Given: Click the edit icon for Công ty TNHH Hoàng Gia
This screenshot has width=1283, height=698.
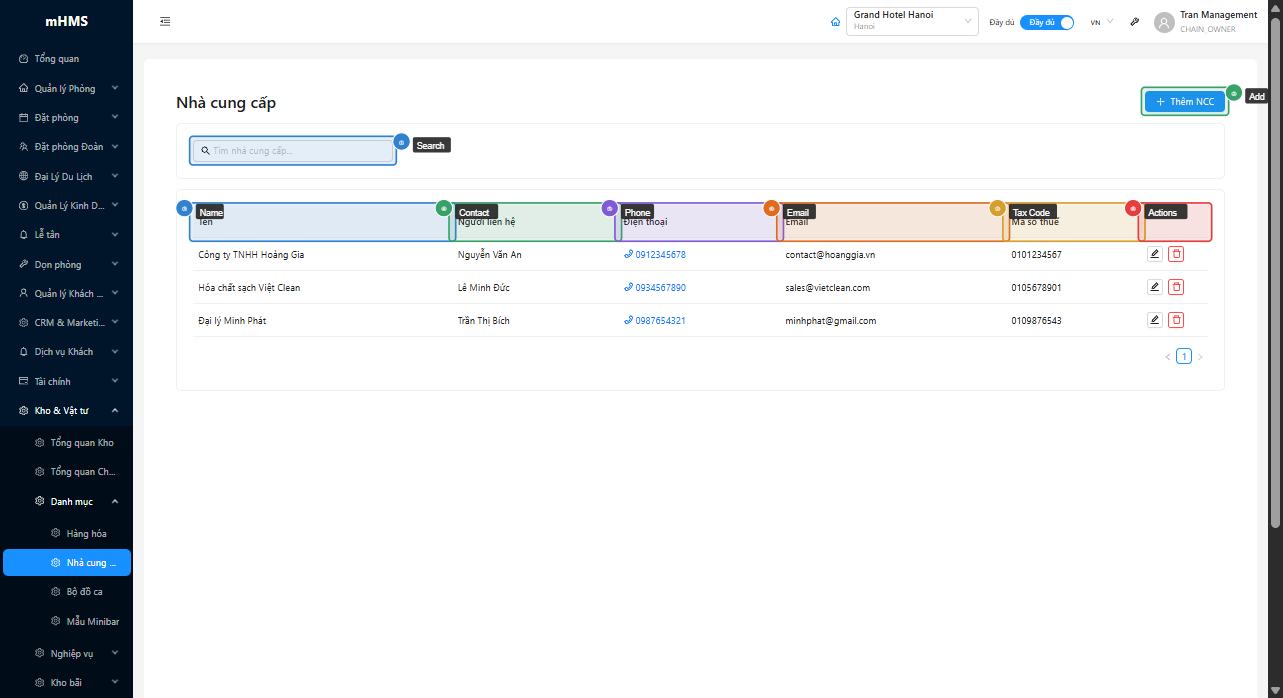Looking at the screenshot, I should [1154, 254].
